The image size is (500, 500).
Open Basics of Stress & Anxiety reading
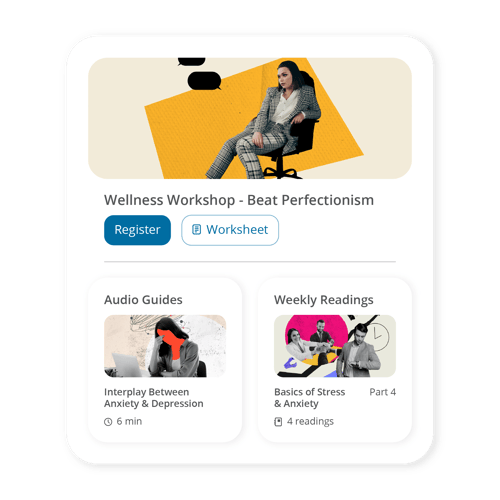pyautogui.click(x=309, y=398)
